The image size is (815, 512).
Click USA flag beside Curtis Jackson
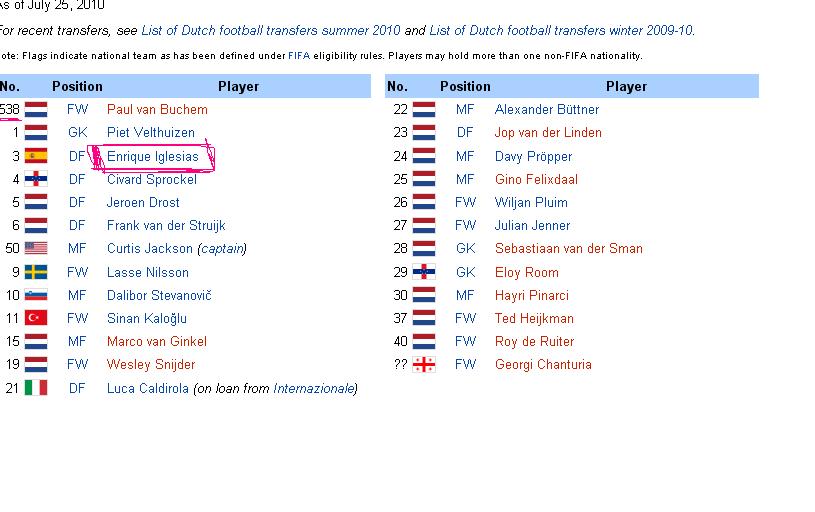click(x=36, y=249)
